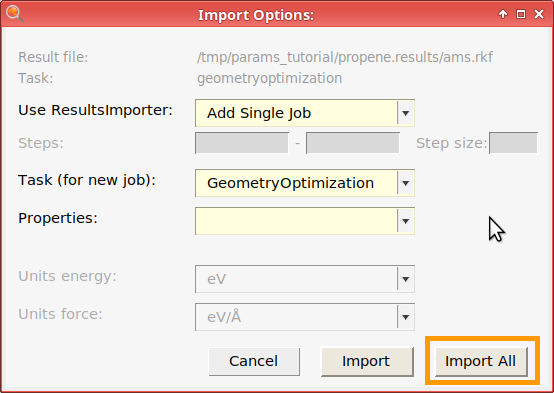
Task: Maximize the Import Options window
Action: pyautogui.click(x=521, y=14)
